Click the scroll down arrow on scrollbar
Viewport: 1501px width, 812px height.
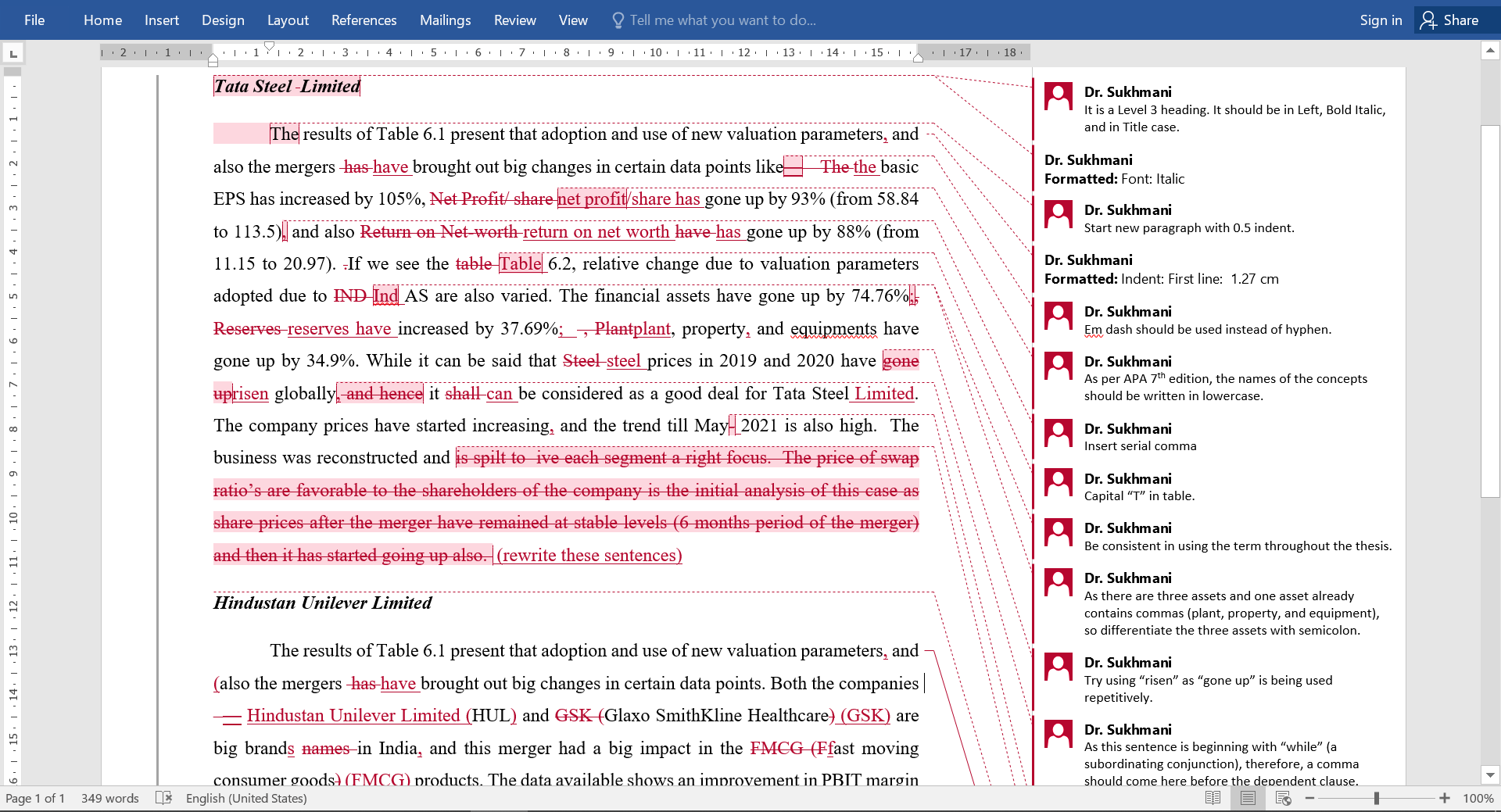click(x=1490, y=775)
